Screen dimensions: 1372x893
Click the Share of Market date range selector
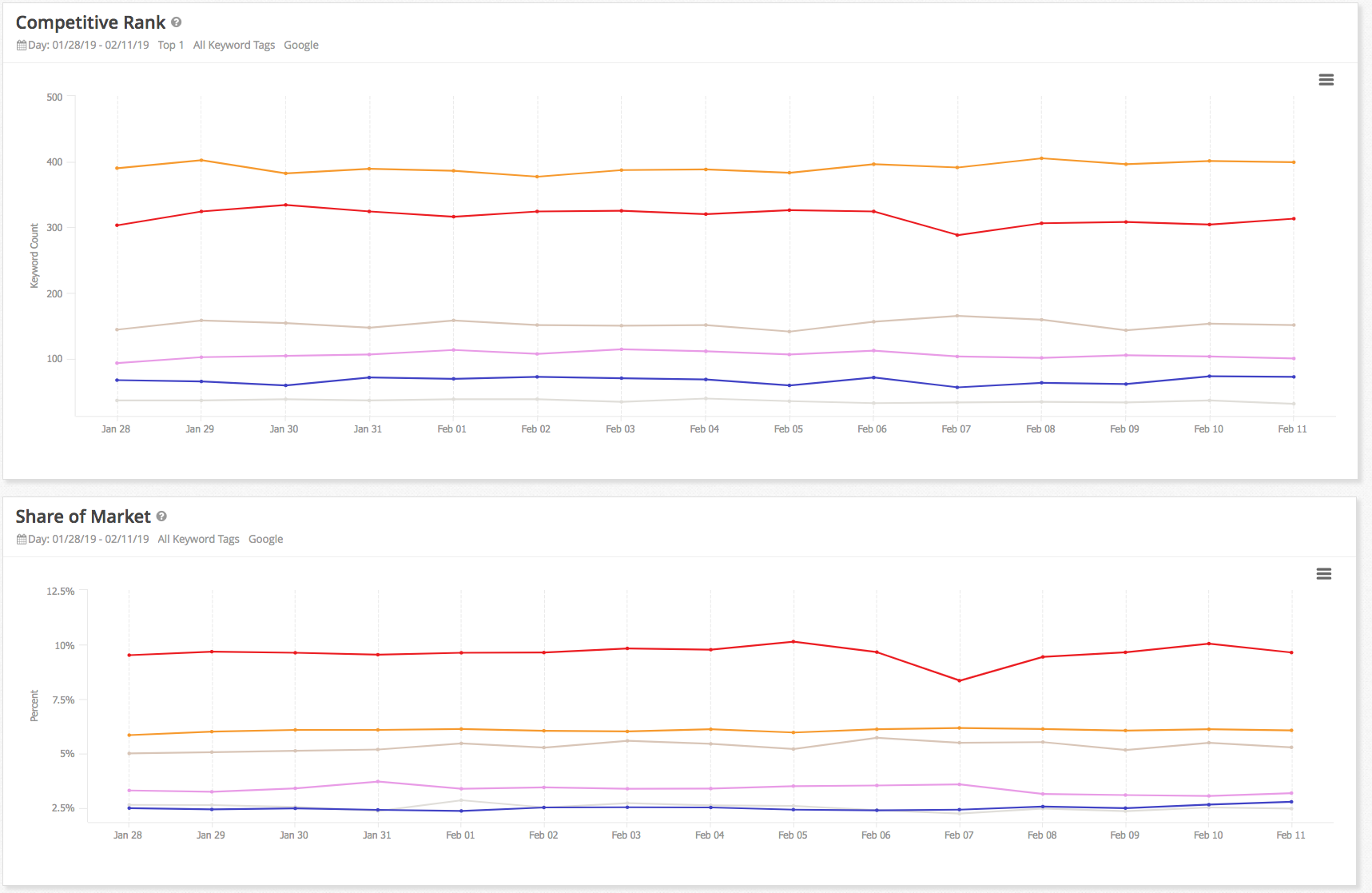click(88, 539)
